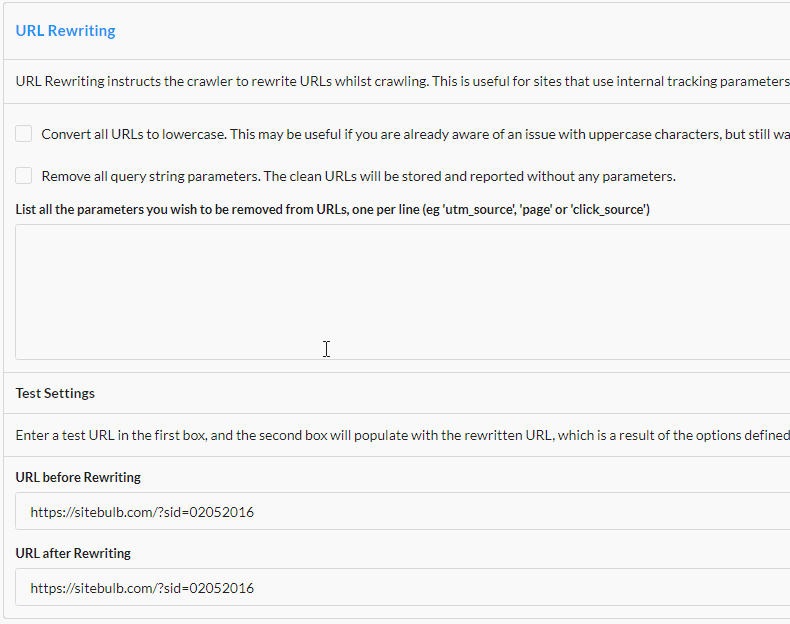Tick the Remove all query string parameters checkbox
The width and height of the screenshot is (790, 624).
pos(24,176)
